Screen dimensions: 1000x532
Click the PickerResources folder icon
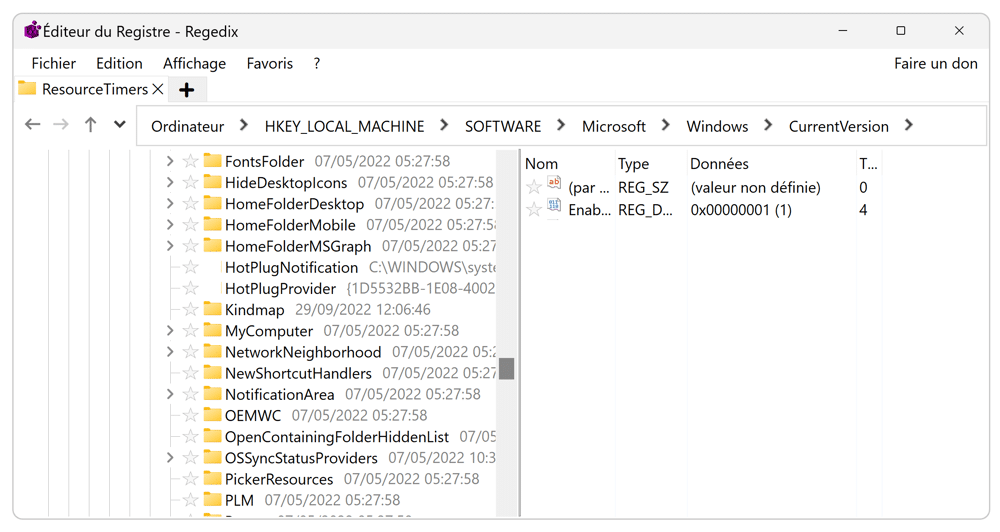click(212, 478)
